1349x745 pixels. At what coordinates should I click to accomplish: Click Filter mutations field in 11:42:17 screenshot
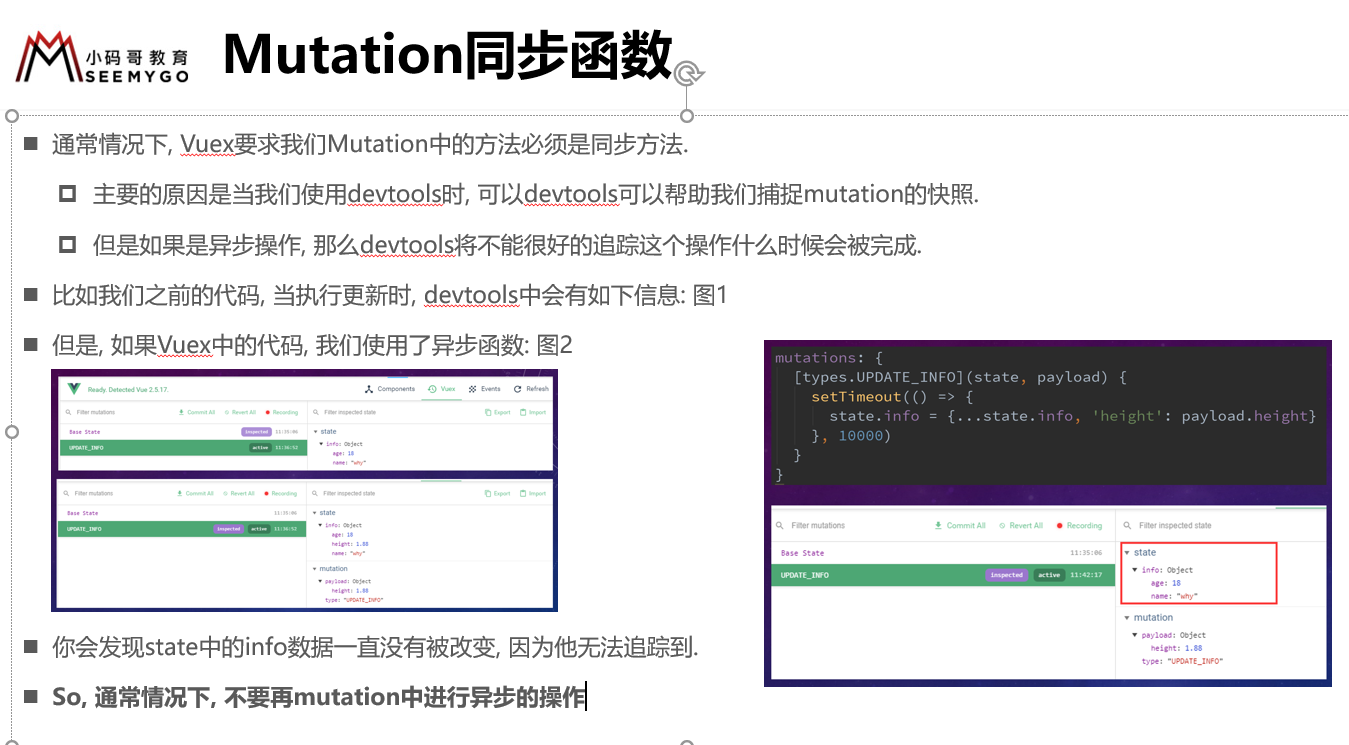pyautogui.click(x=818, y=525)
